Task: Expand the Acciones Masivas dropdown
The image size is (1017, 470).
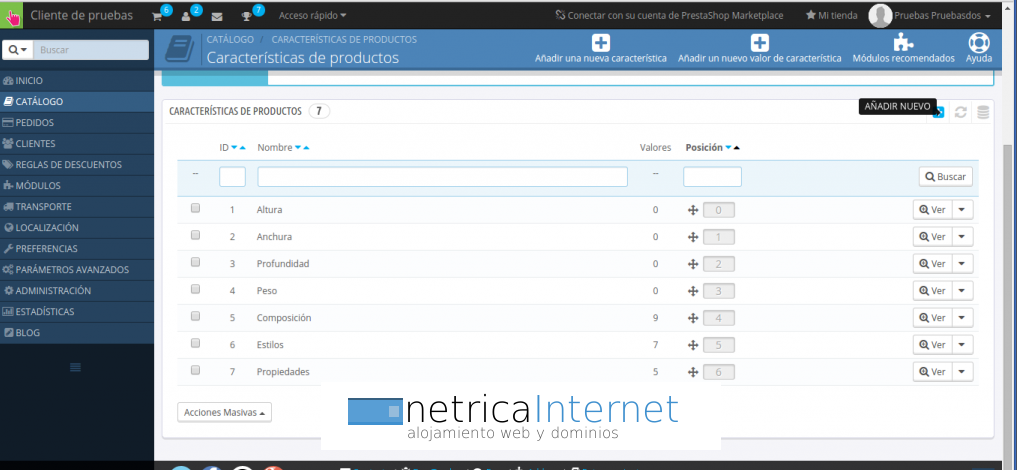Action: [224, 412]
